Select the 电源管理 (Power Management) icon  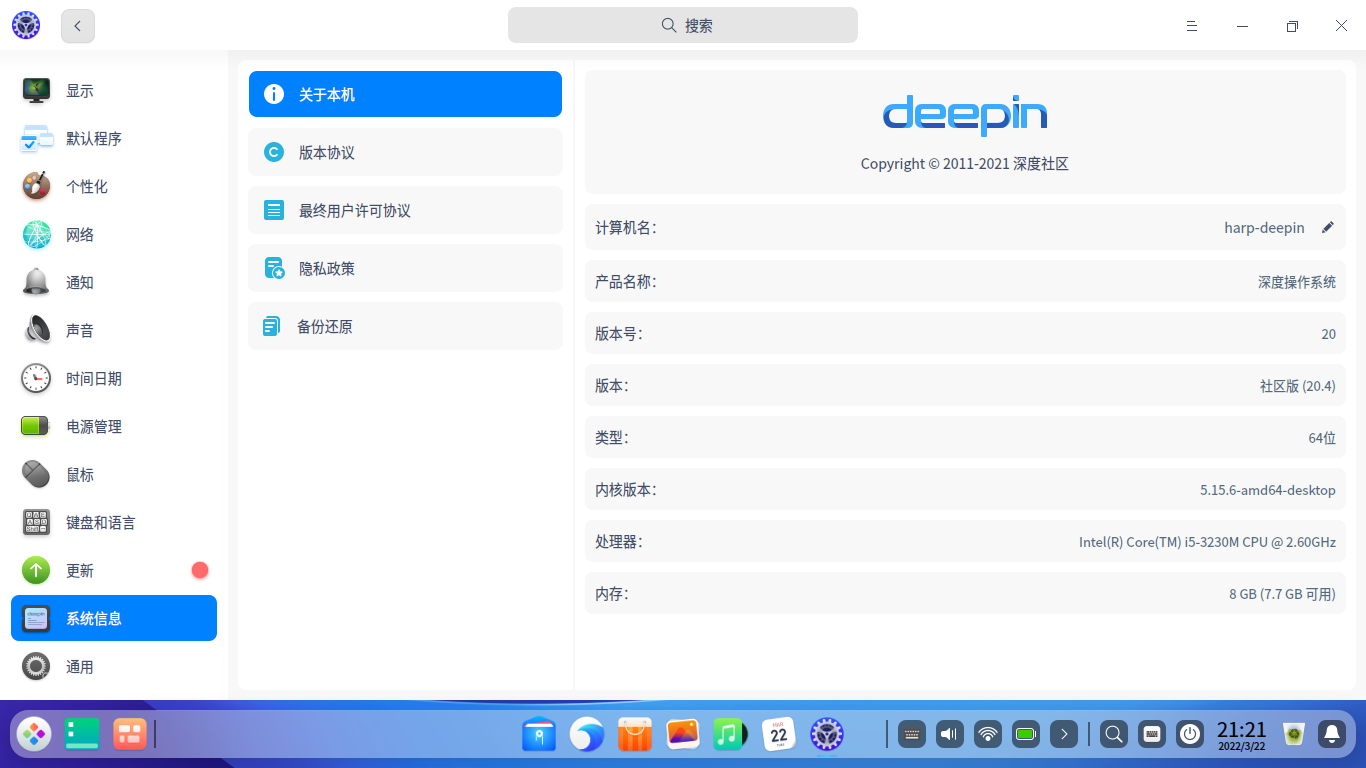tap(34, 426)
